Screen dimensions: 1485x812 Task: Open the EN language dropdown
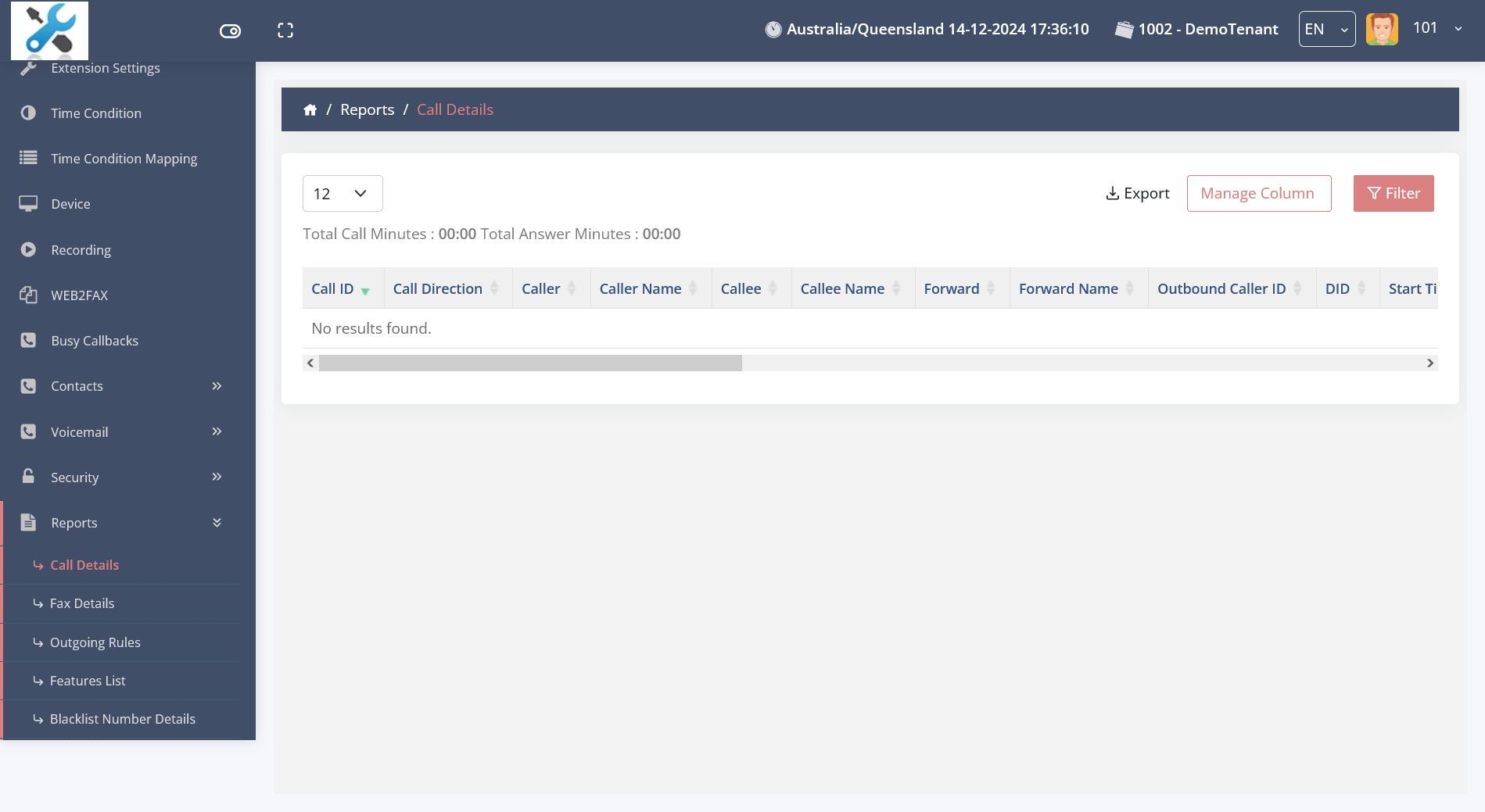coord(1326,30)
